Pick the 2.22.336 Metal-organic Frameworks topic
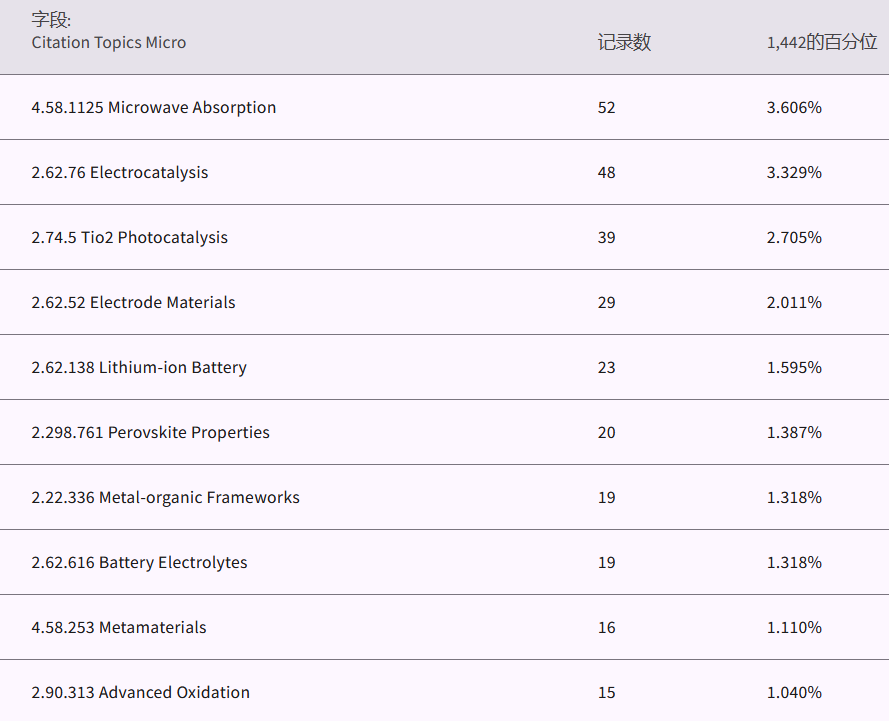The image size is (889, 721). (x=165, y=497)
